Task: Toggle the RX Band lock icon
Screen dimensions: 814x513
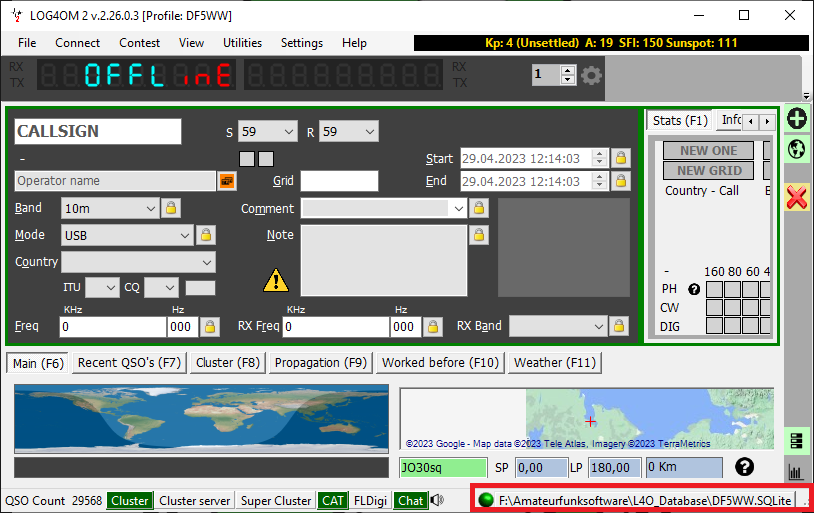Action: pos(619,326)
